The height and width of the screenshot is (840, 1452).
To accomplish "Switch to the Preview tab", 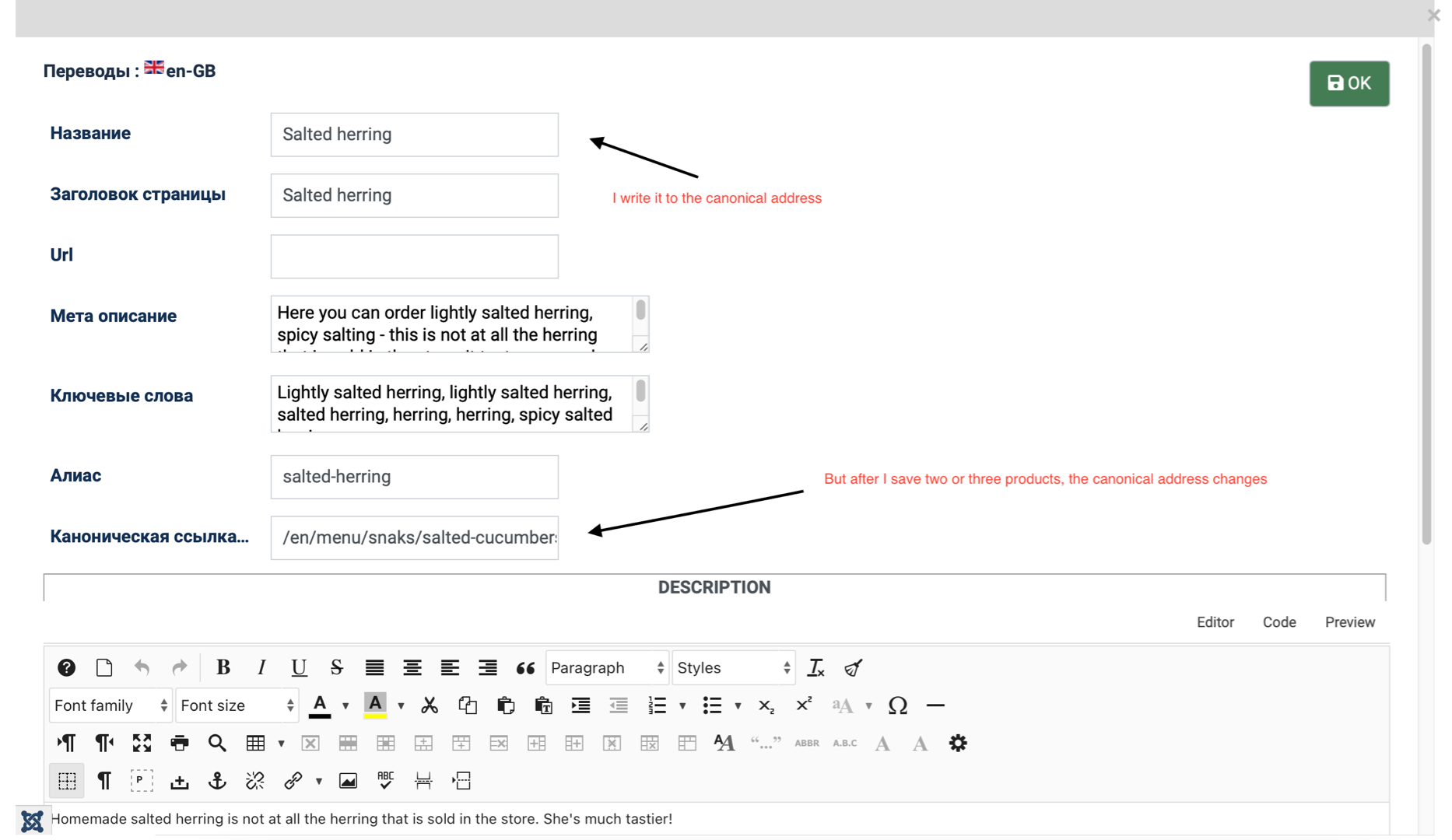I will [x=1350, y=622].
